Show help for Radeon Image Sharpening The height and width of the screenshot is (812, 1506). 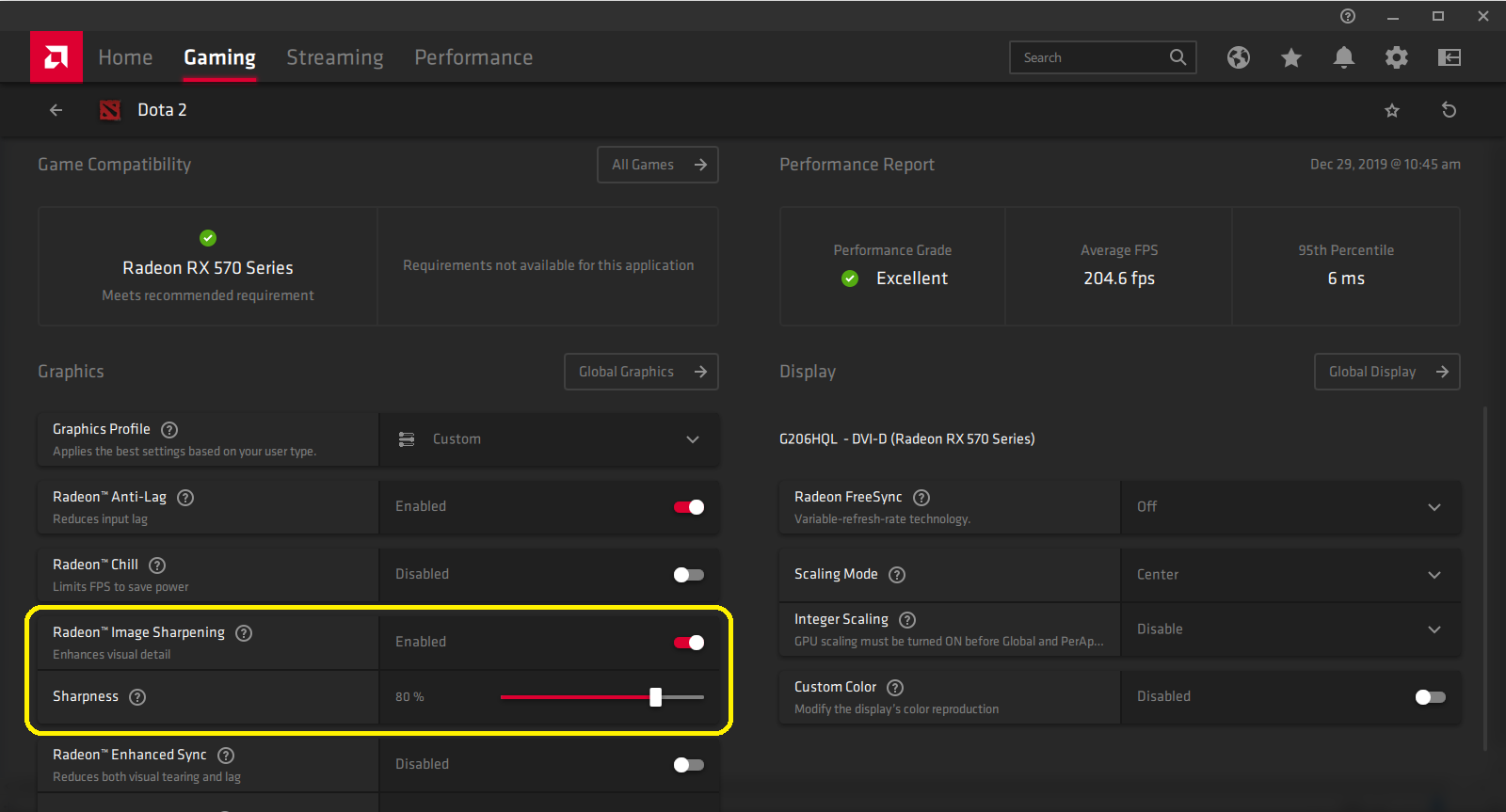[244, 633]
